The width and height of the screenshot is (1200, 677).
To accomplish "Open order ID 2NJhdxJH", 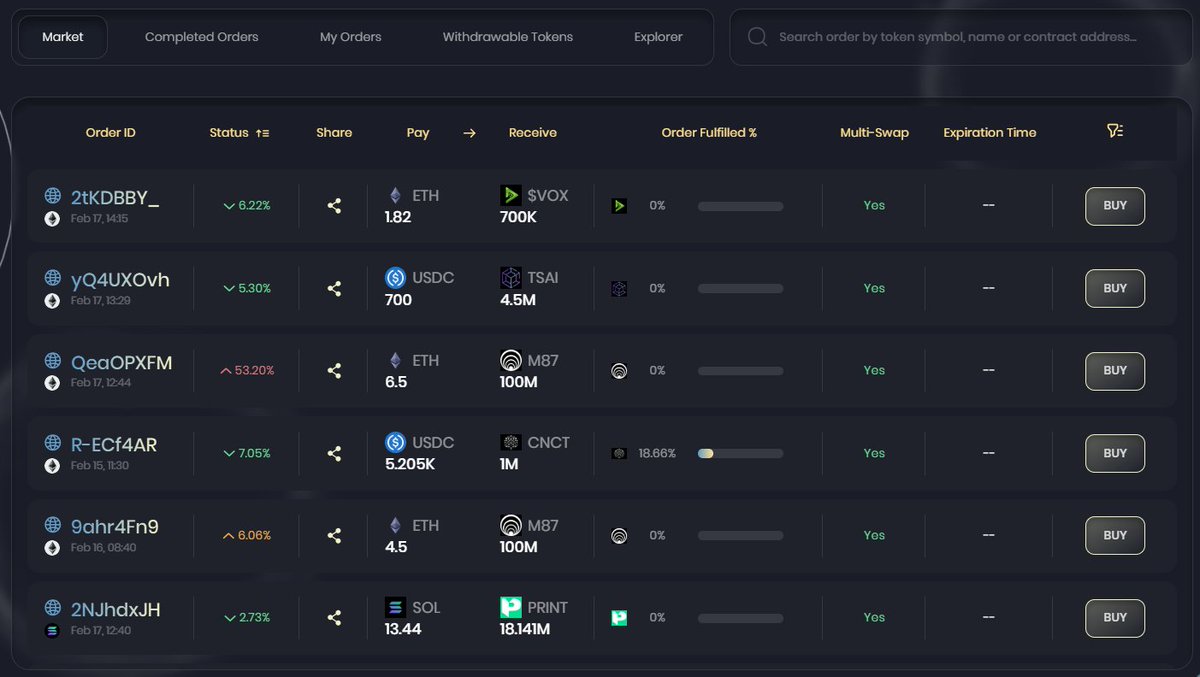I will coord(116,609).
